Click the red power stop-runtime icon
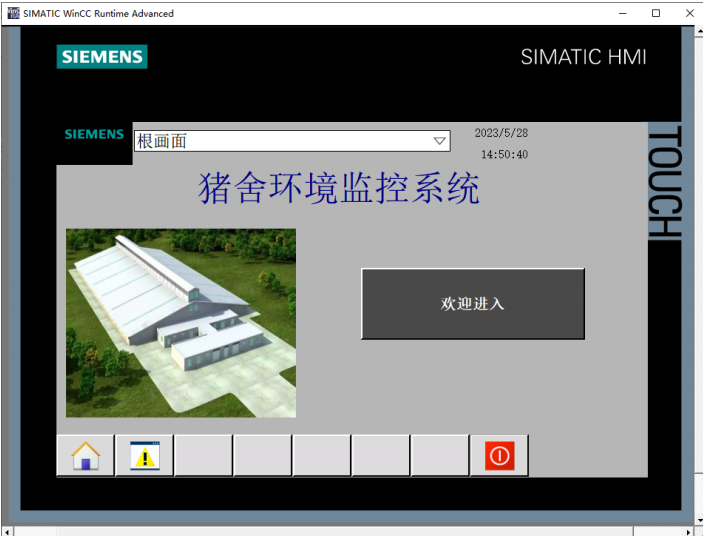The width and height of the screenshot is (703, 538). tap(499, 456)
